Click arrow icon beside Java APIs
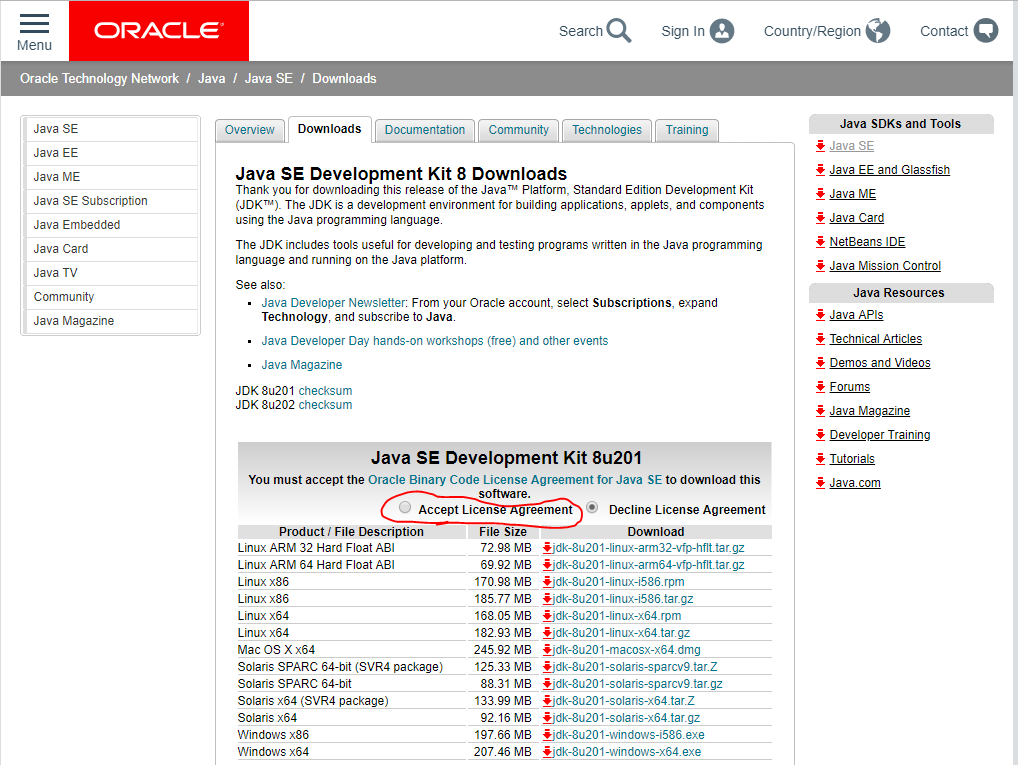Image resolution: width=1018 pixels, height=765 pixels. point(821,315)
